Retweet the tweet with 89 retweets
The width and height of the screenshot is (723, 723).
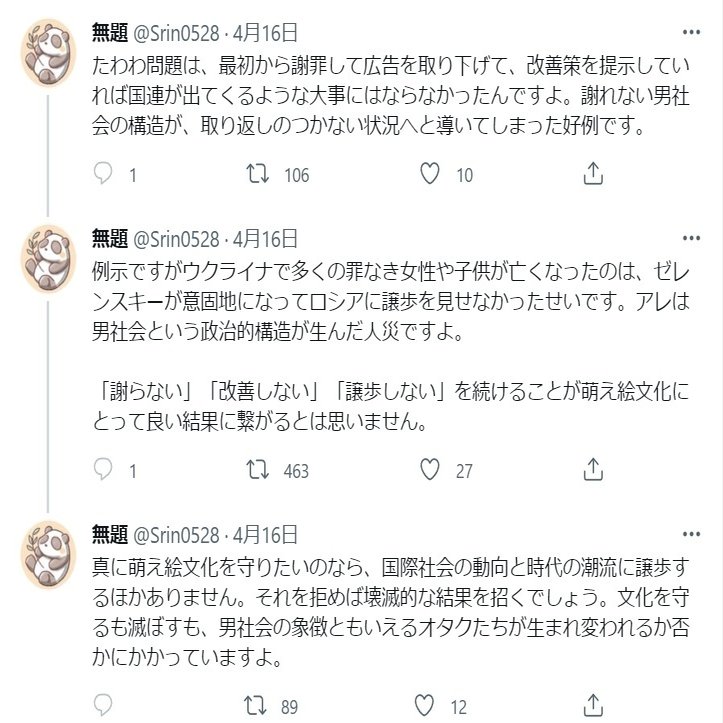(258, 705)
